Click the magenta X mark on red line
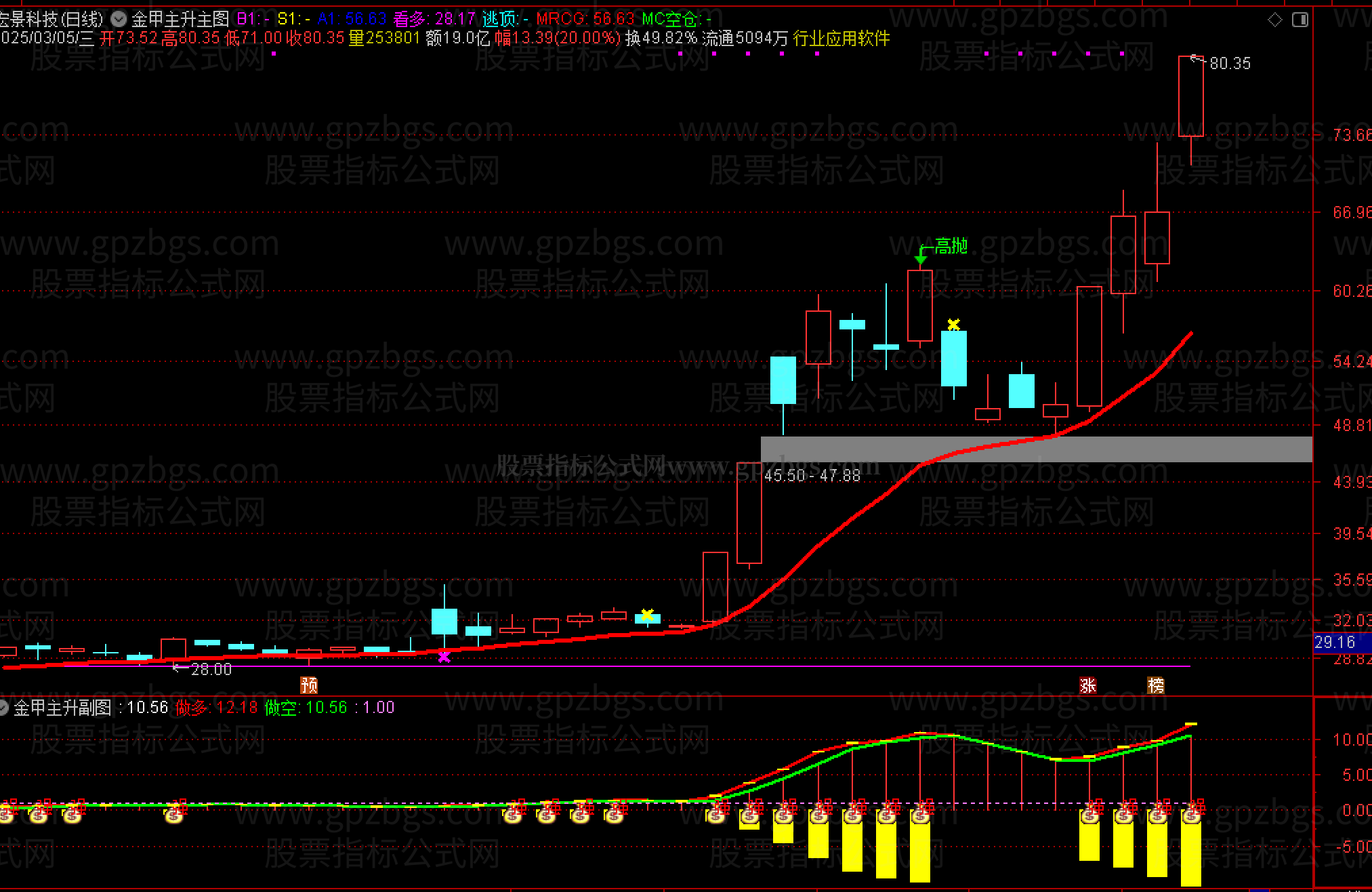 point(444,656)
